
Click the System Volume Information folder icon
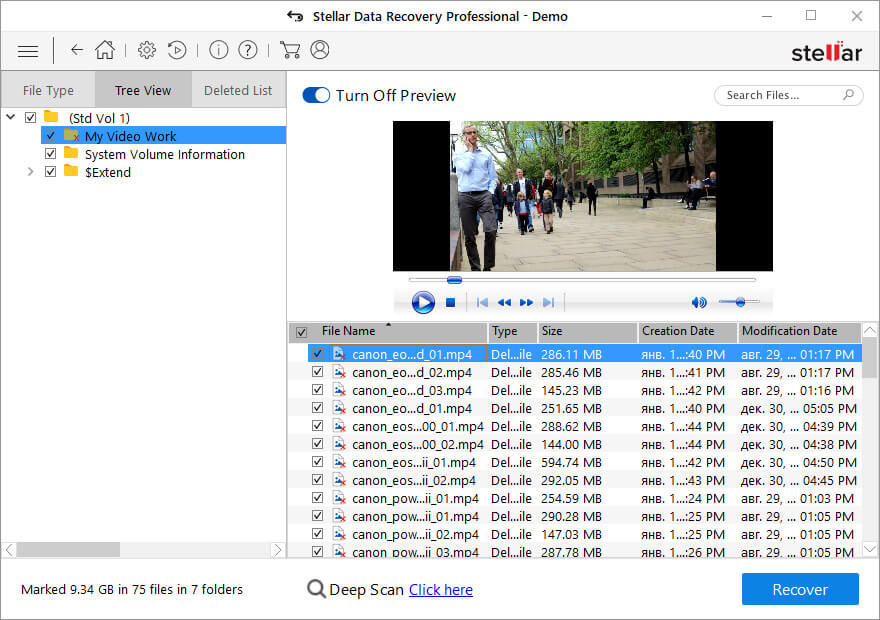(71, 153)
